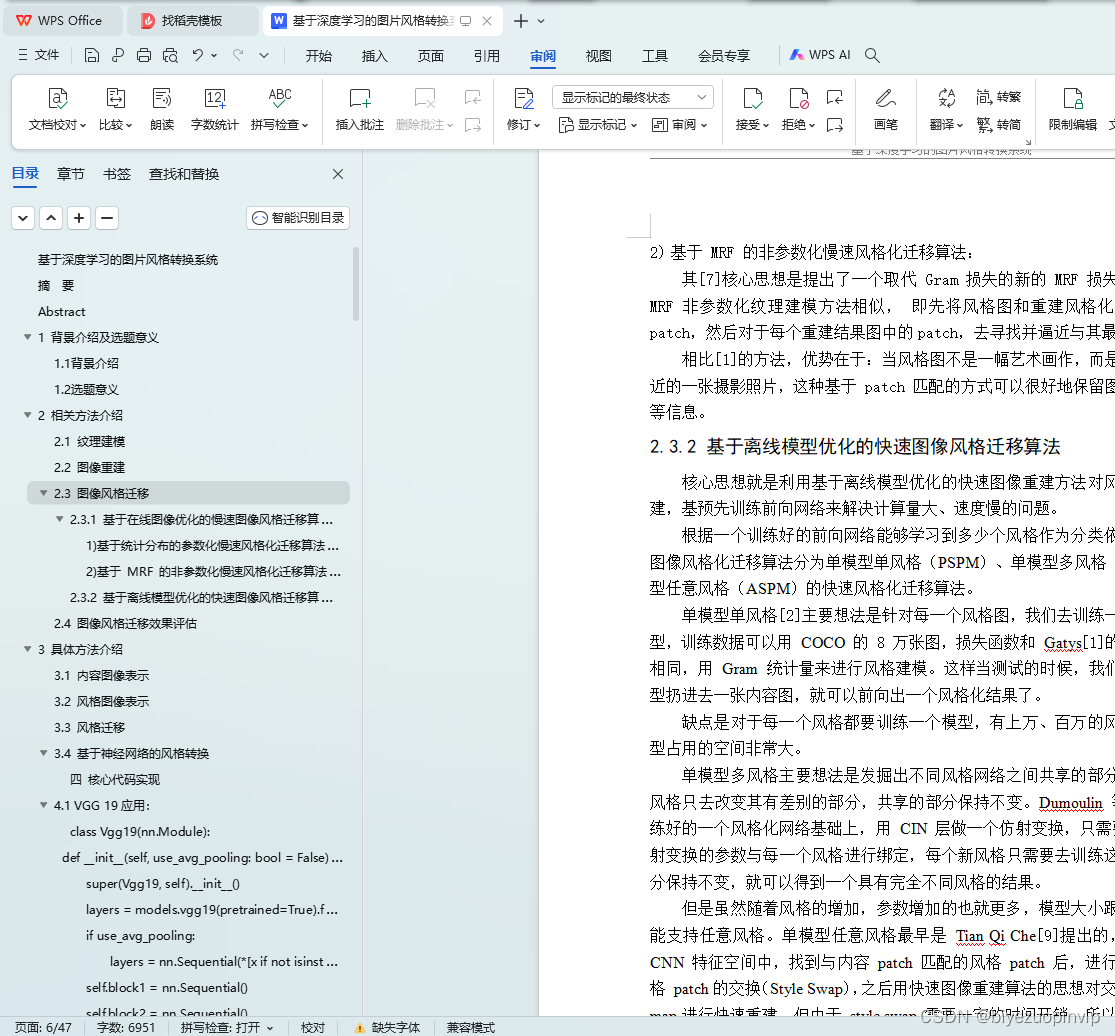Screen dimensions: 1115x1036
Task: Switch to the 插入 ribbon tab
Action: pos(375,55)
